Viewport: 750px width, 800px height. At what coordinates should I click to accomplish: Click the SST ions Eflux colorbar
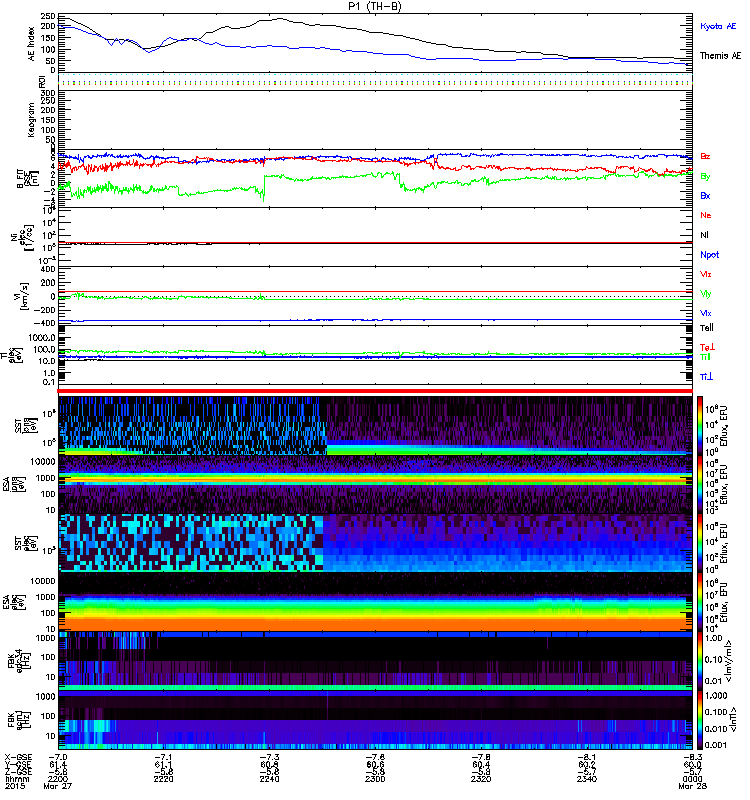pyautogui.click(x=701, y=425)
